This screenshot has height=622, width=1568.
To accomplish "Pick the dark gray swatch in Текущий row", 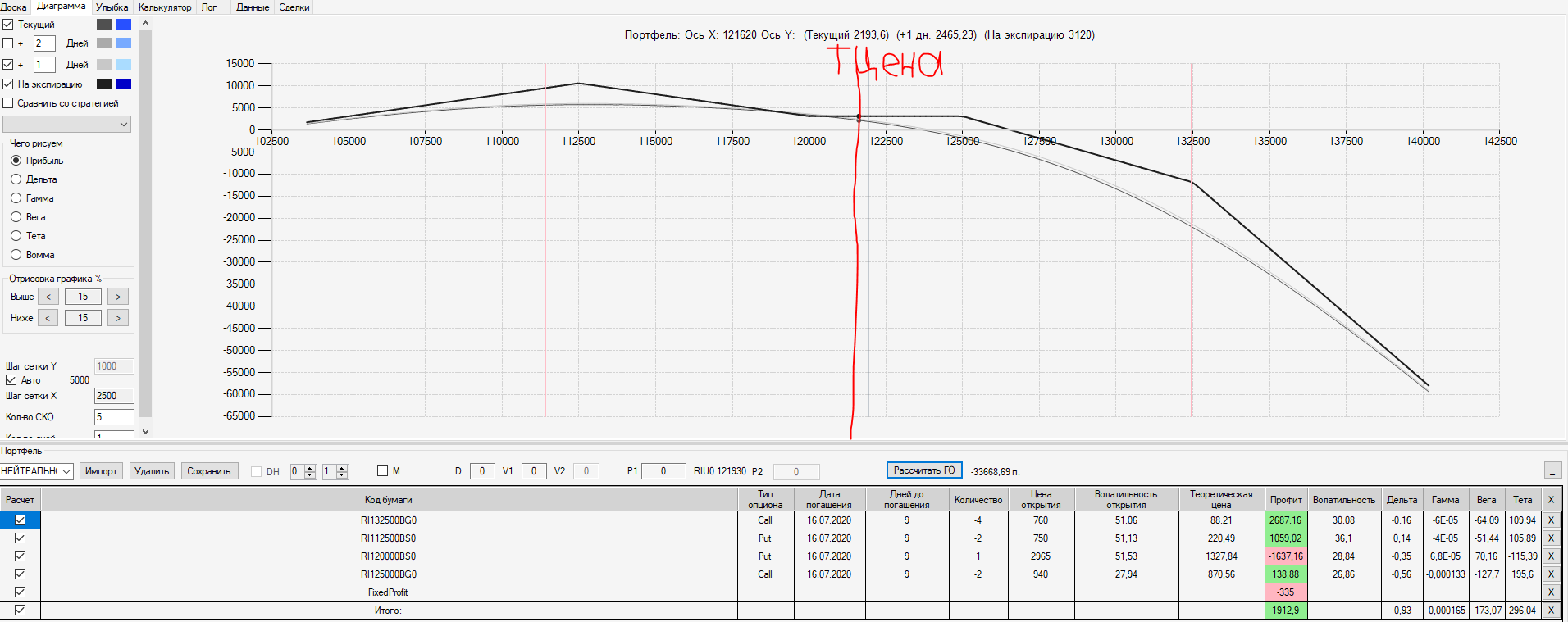I will pyautogui.click(x=104, y=25).
